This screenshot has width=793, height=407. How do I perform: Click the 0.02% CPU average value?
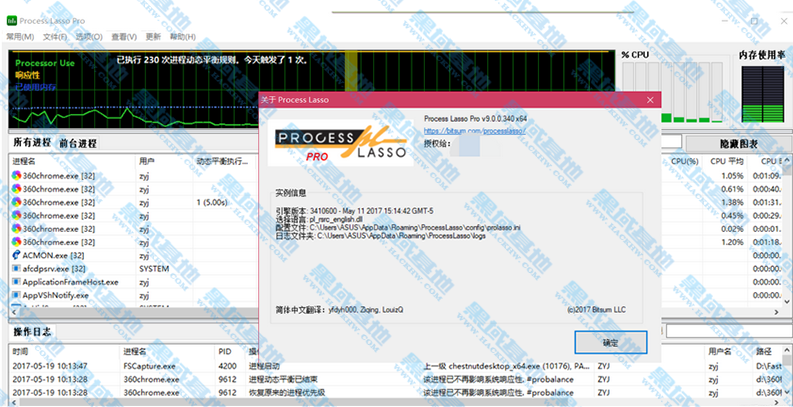tap(733, 229)
